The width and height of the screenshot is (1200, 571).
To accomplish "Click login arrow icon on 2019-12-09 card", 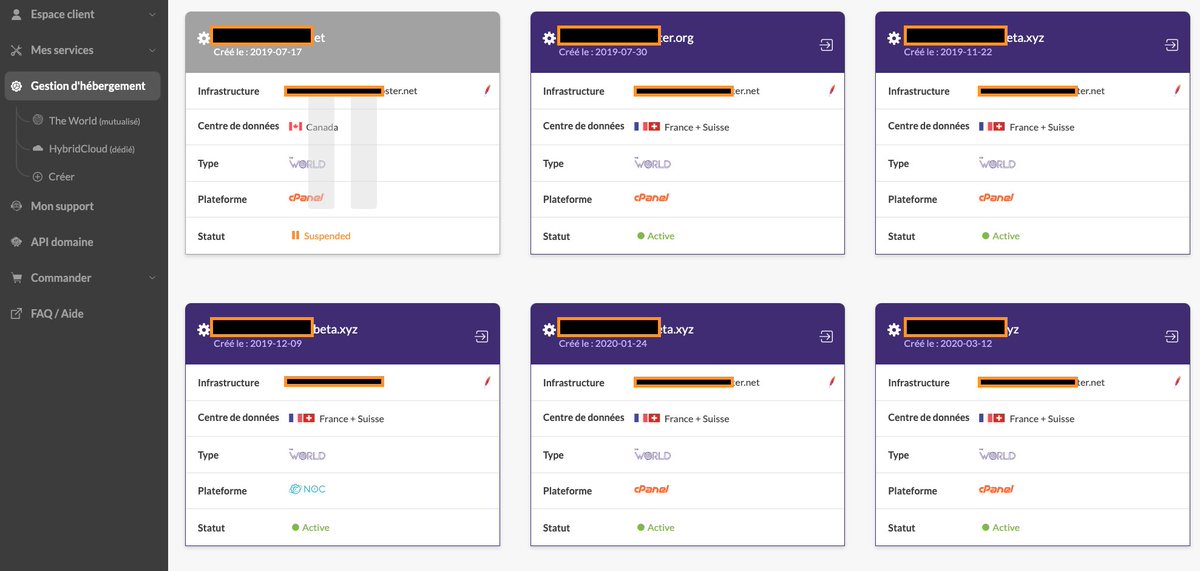I will click(x=482, y=337).
